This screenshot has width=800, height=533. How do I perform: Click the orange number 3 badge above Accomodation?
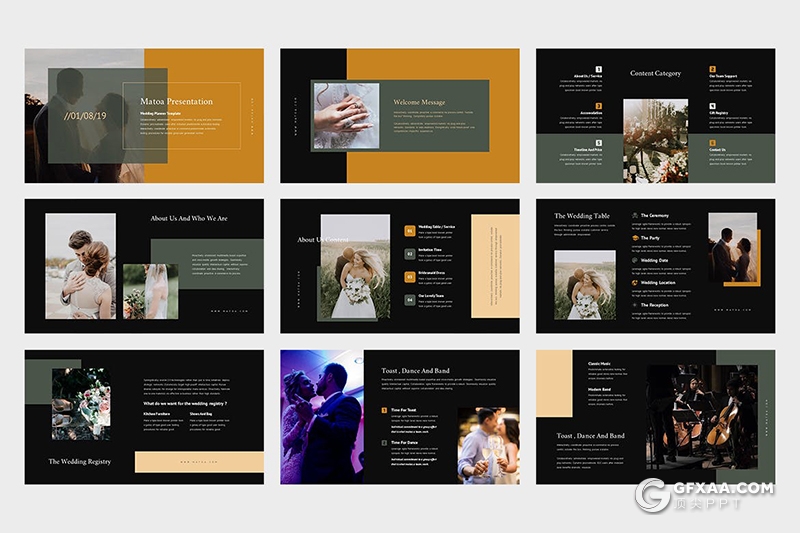coord(599,106)
